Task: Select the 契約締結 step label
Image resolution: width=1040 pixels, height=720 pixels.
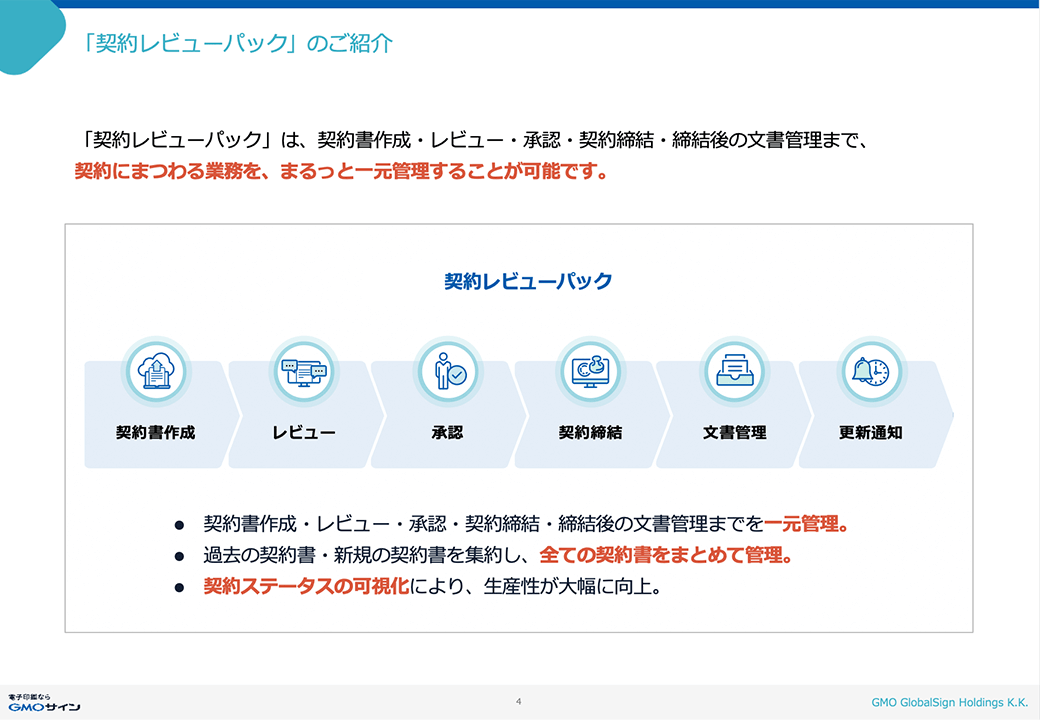Action: (590, 432)
